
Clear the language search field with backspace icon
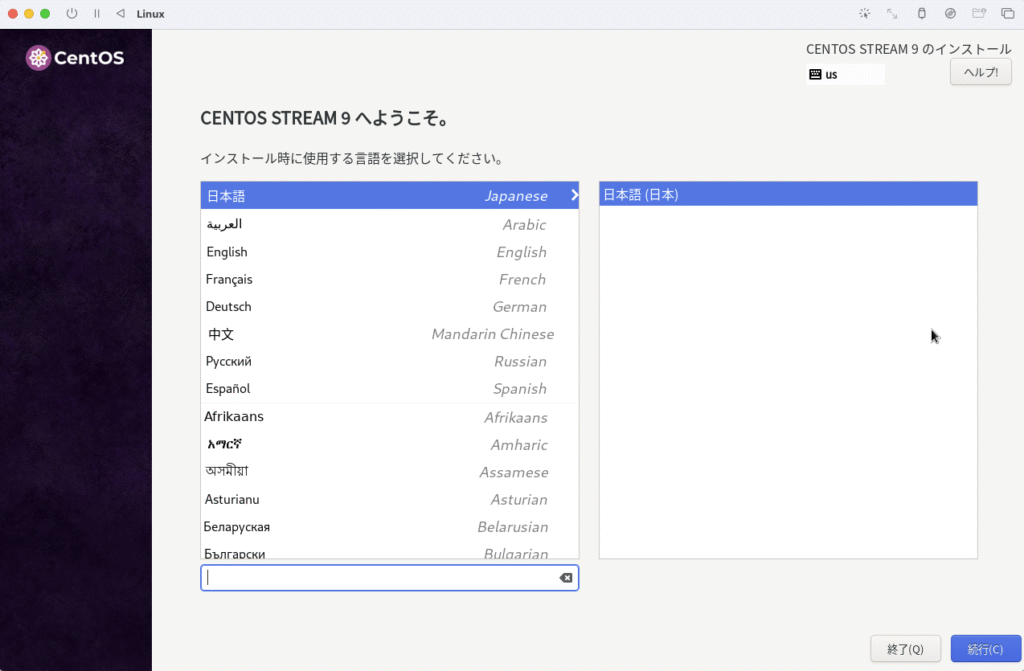[566, 578]
